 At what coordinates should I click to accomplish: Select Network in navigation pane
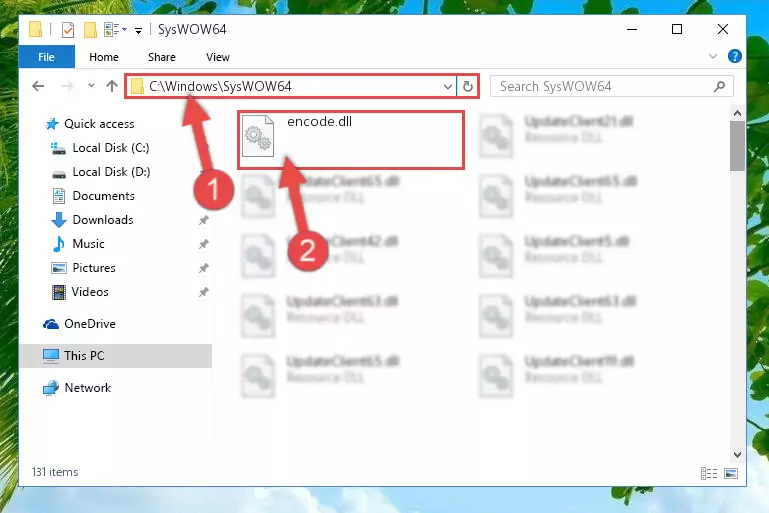[88, 388]
